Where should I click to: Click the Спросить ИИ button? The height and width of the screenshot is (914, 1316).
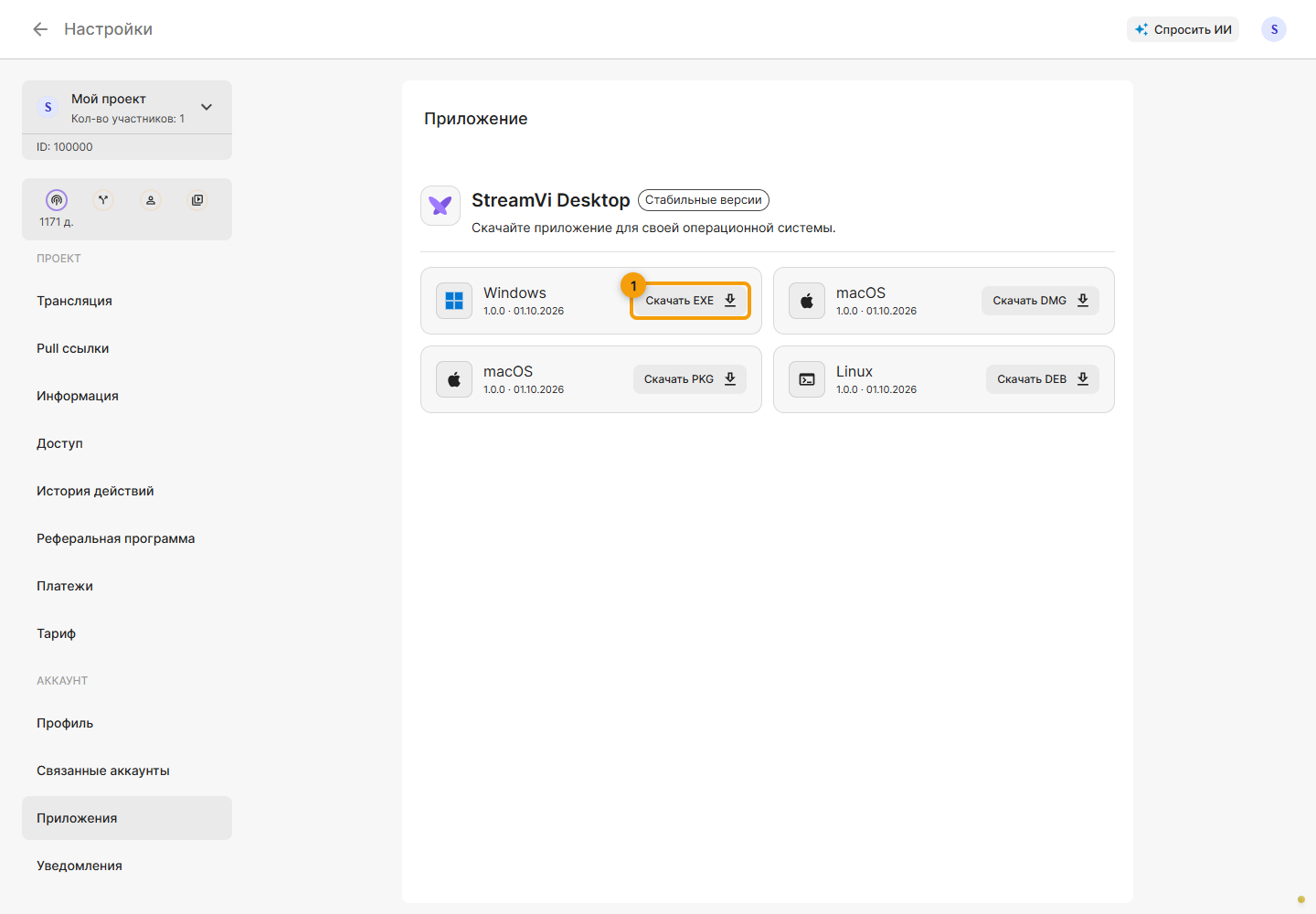tap(1183, 29)
